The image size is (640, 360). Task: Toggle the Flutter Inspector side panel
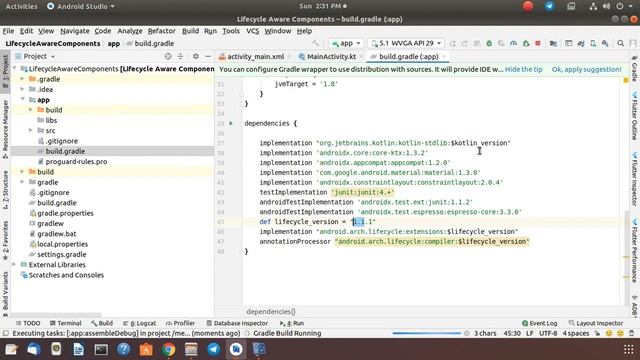[x=635, y=178]
